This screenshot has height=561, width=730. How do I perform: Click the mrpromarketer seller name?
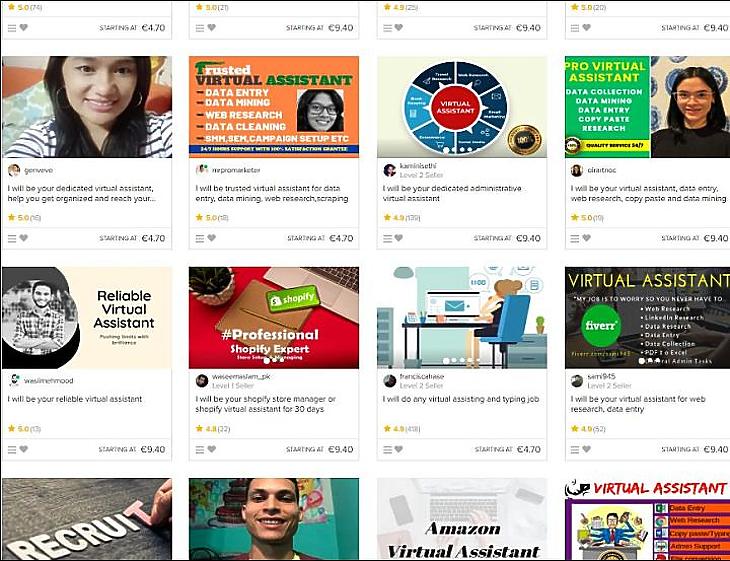click(x=236, y=170)
